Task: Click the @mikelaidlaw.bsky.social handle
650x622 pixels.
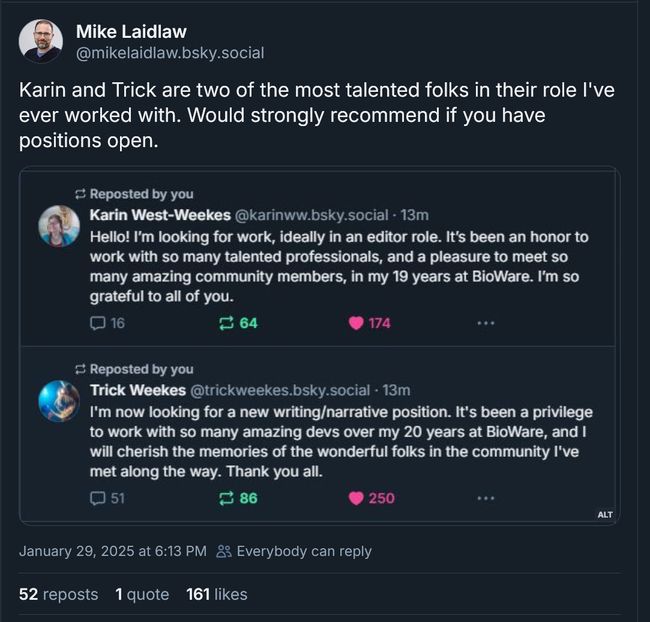Action: (170, 53)
